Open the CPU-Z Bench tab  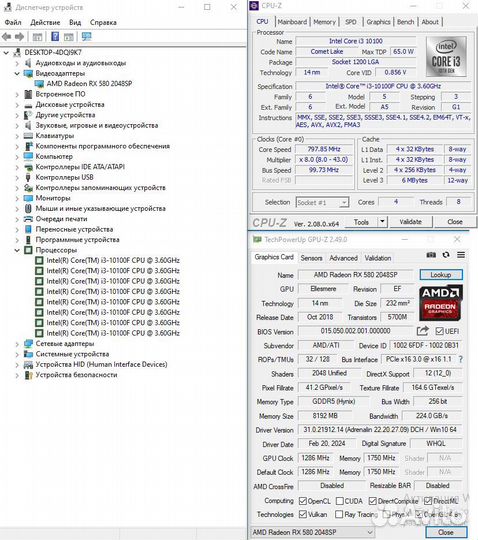point(405,22)
